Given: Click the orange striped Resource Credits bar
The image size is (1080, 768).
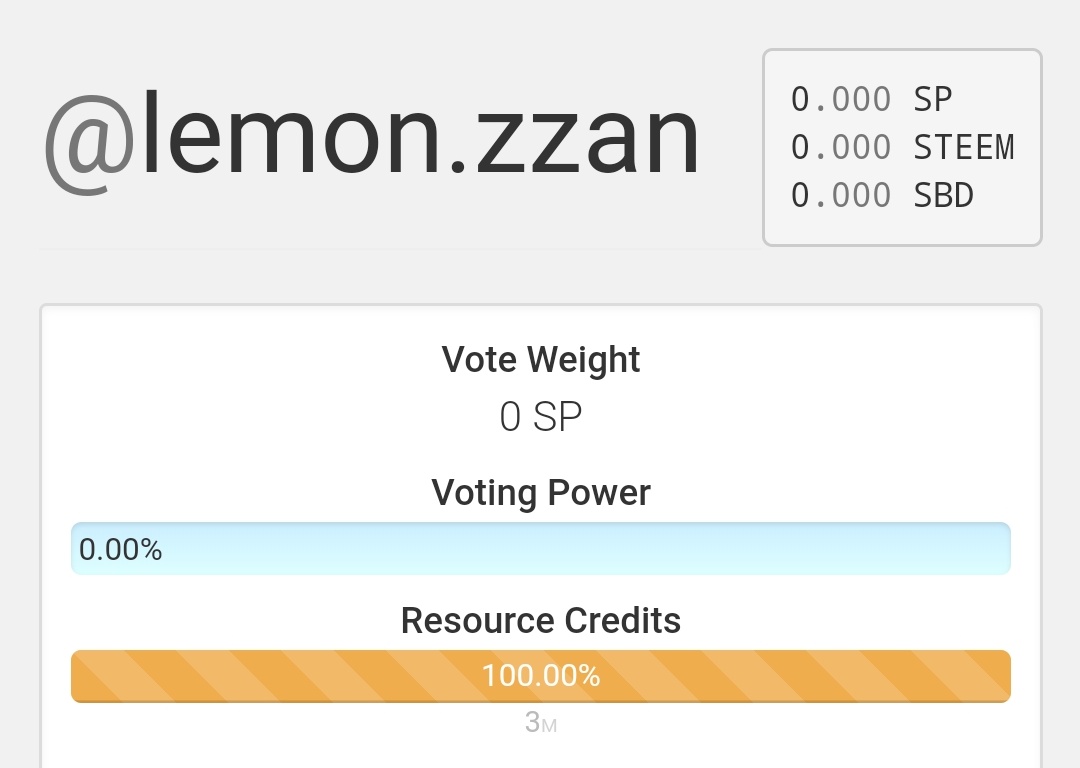Looking at the screenshot, I should [x=300, y=676].
